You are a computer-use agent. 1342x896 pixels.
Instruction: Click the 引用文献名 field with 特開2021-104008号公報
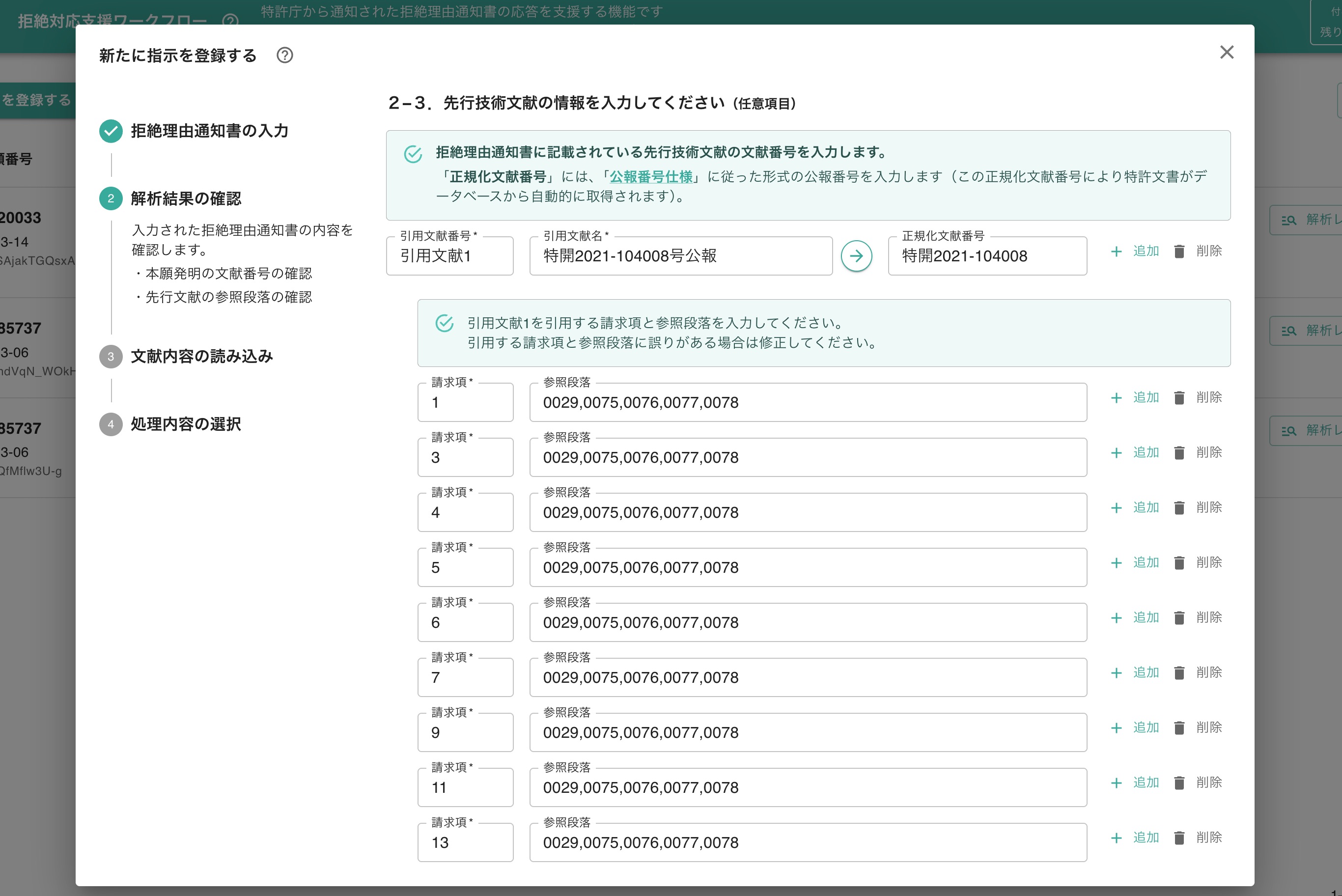[x=681, y=256]
